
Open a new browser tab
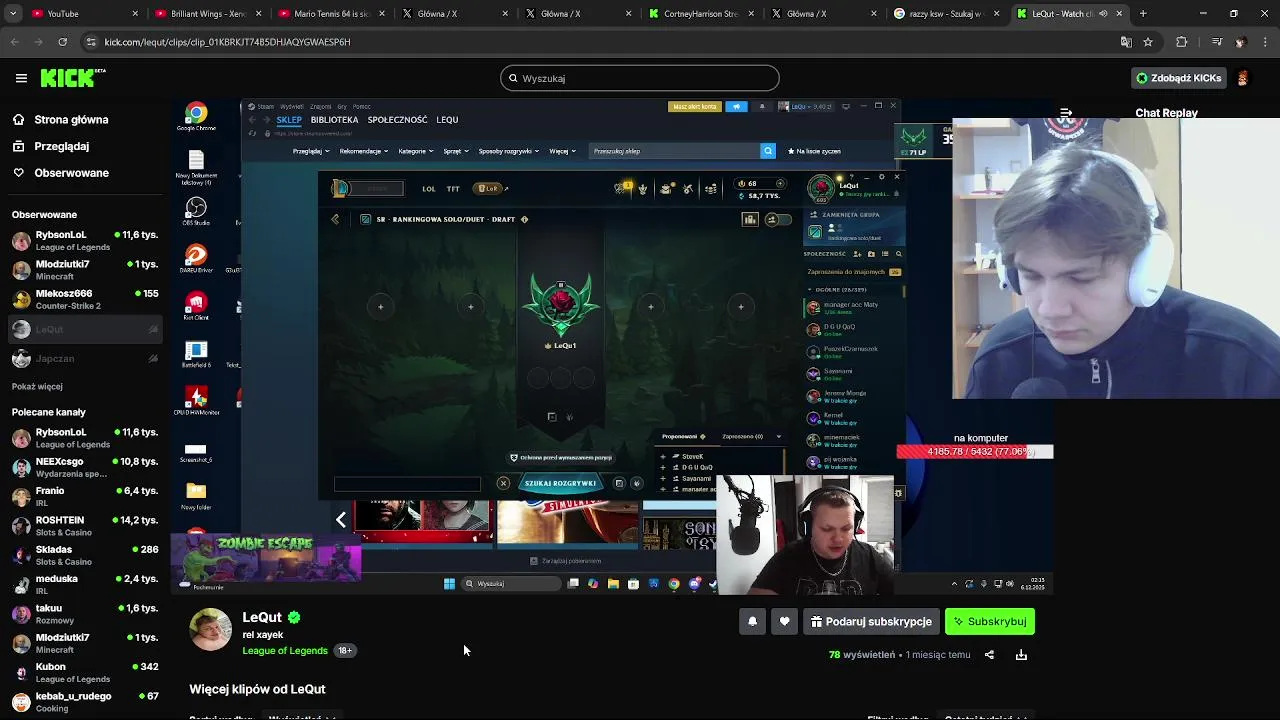pos(1143,14)
